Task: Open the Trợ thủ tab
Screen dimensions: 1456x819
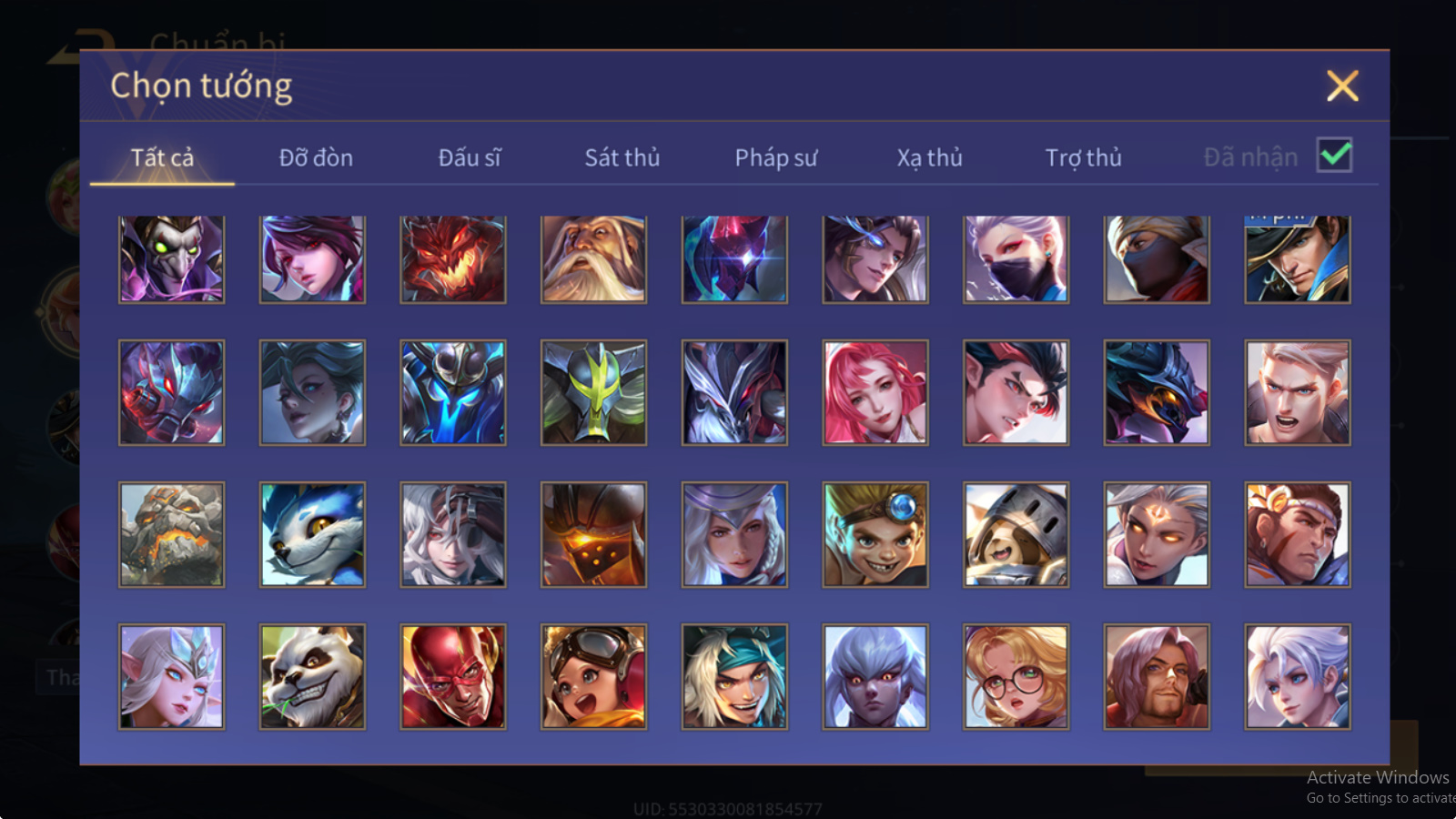Action: 1083,157
